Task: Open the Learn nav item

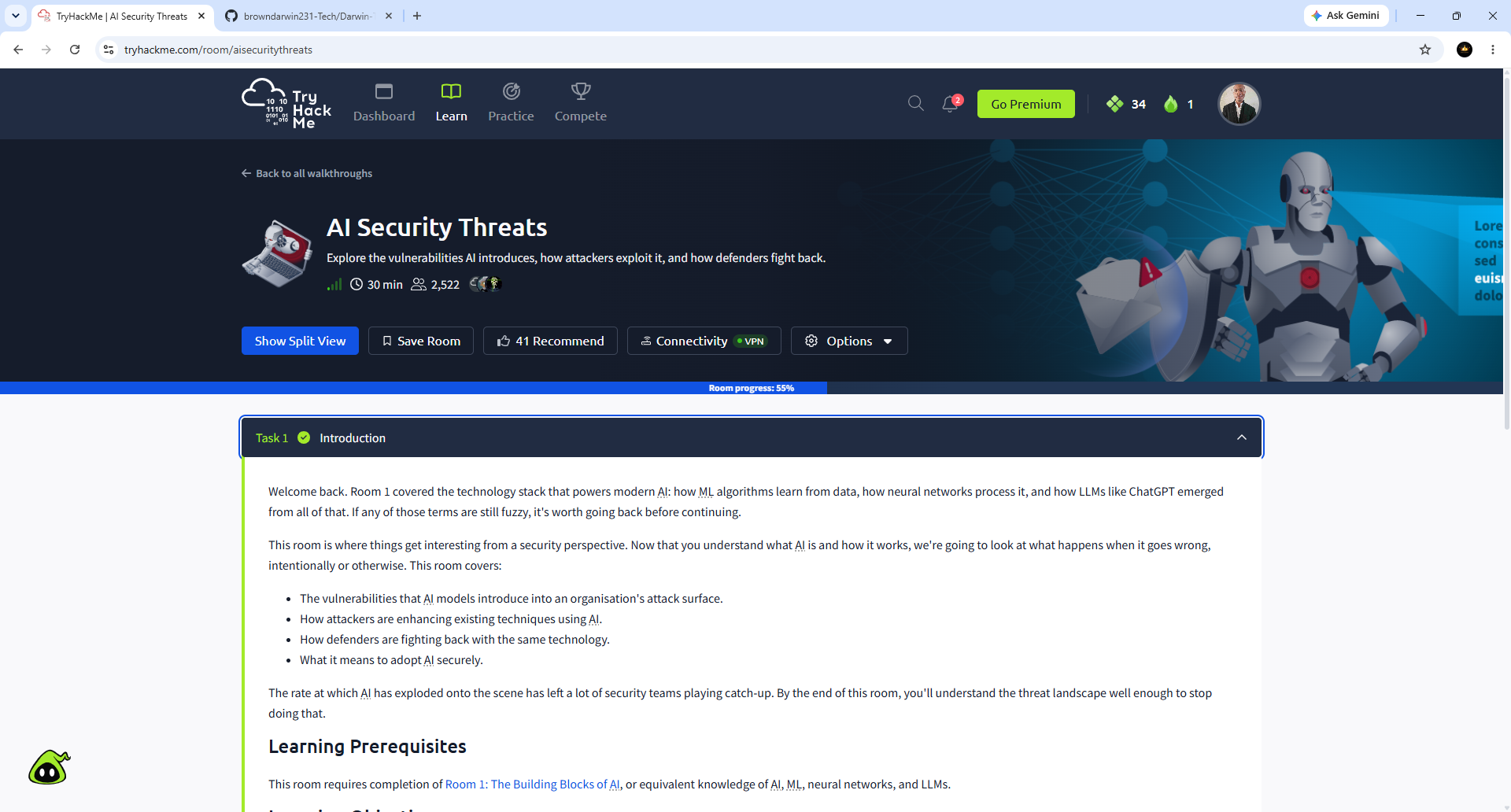Action: pyautogui.click(x=452, y=103)
